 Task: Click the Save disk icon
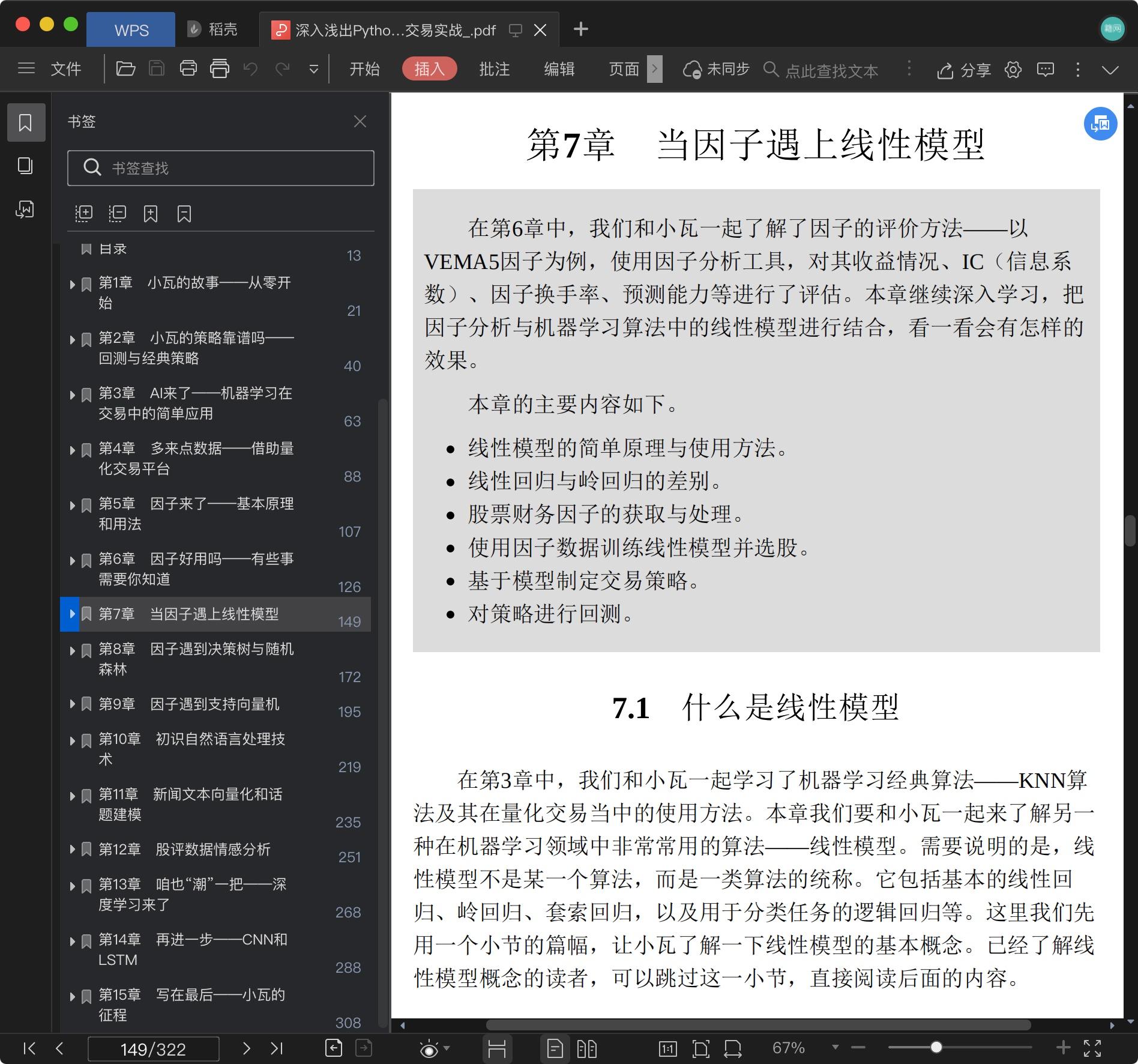pyautogui.click(x=156, y=68)
